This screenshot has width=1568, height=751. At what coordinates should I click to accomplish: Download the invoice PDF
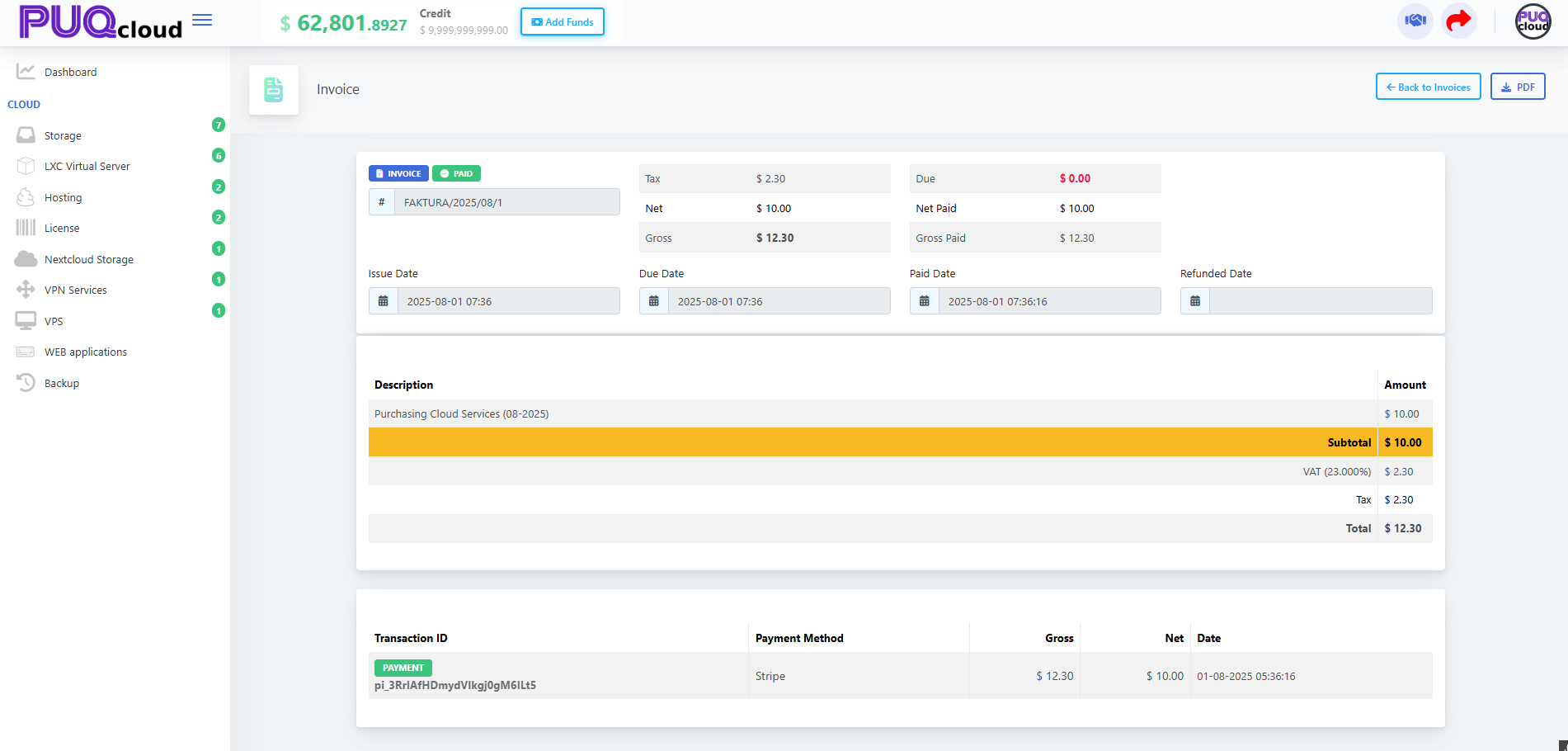1518,87
